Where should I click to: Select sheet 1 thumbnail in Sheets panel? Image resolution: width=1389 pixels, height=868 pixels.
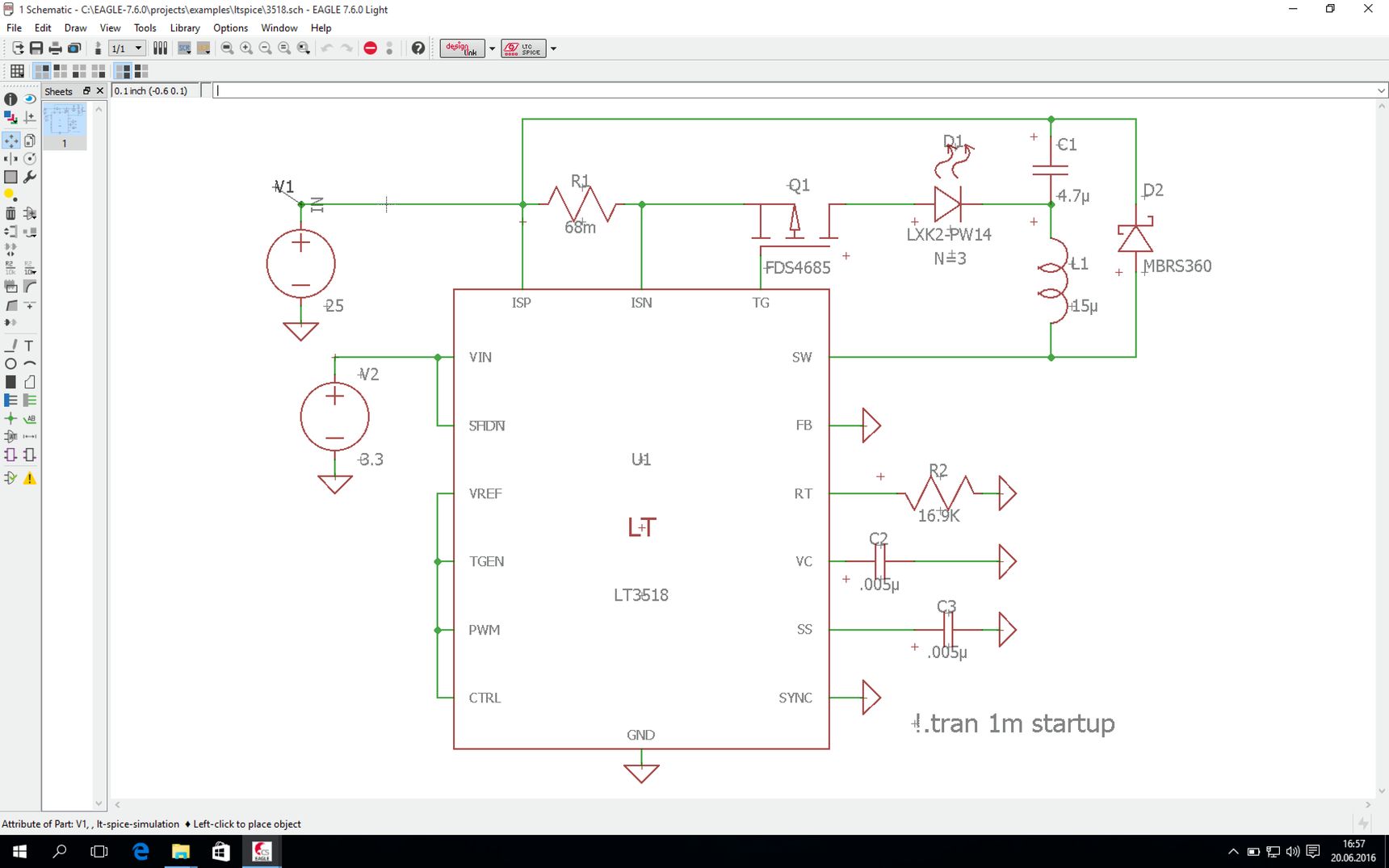point(65,126)
